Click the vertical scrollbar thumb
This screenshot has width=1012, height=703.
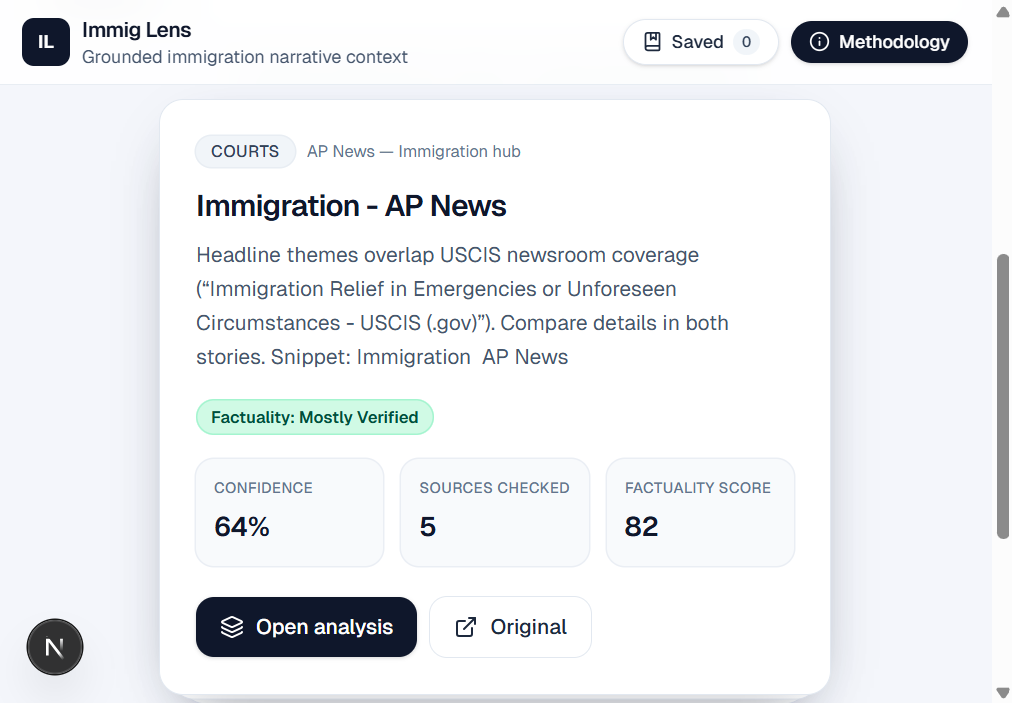1003,395
